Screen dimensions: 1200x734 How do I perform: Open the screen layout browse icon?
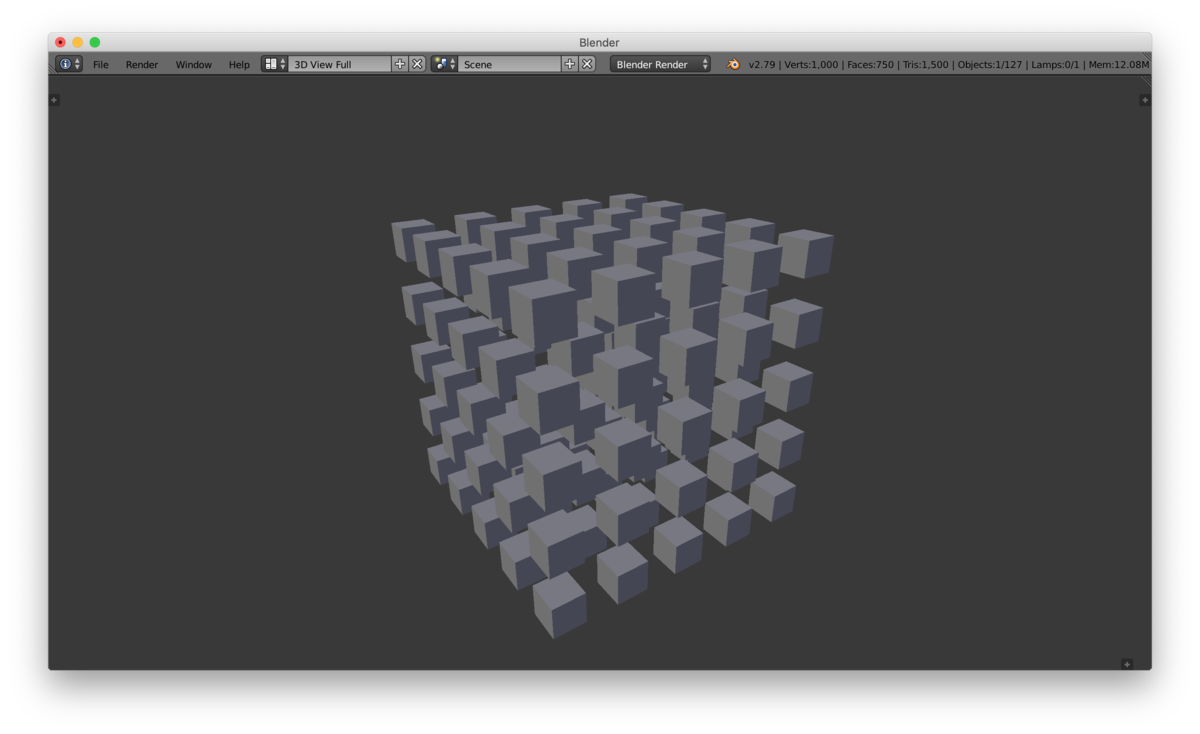[274, 64]
